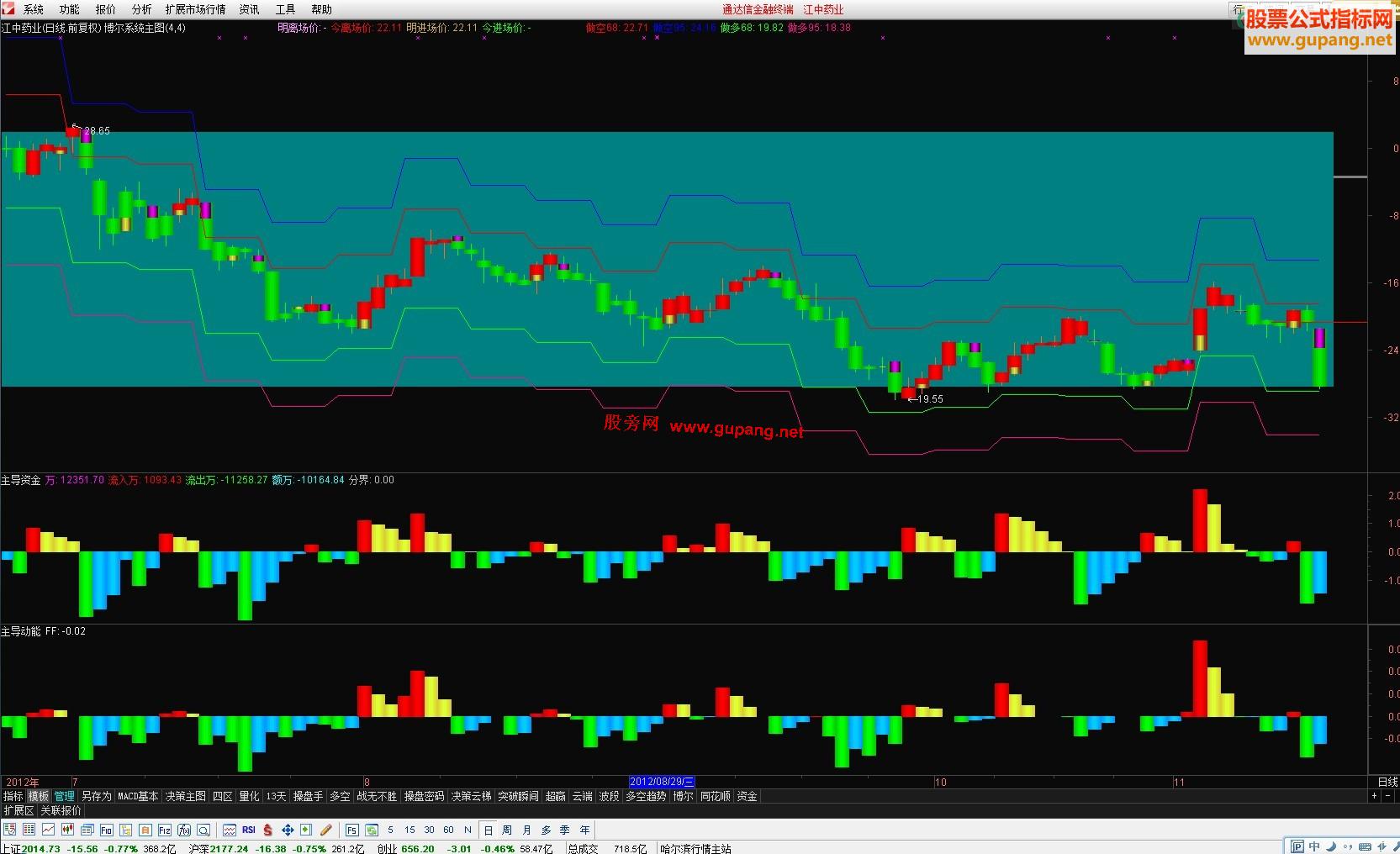Open the stacked windows info icon
Image resolution: width=1400 pixels, height=854 pixels.
[x=87, y=830]
